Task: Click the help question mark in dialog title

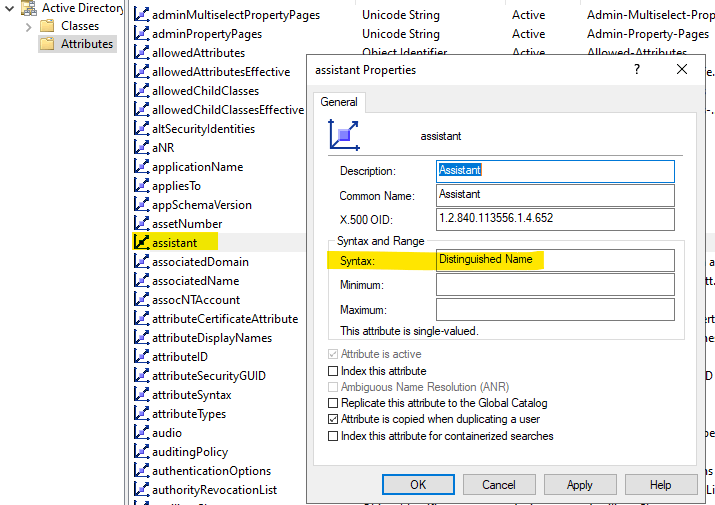Action: pos(637,69)
